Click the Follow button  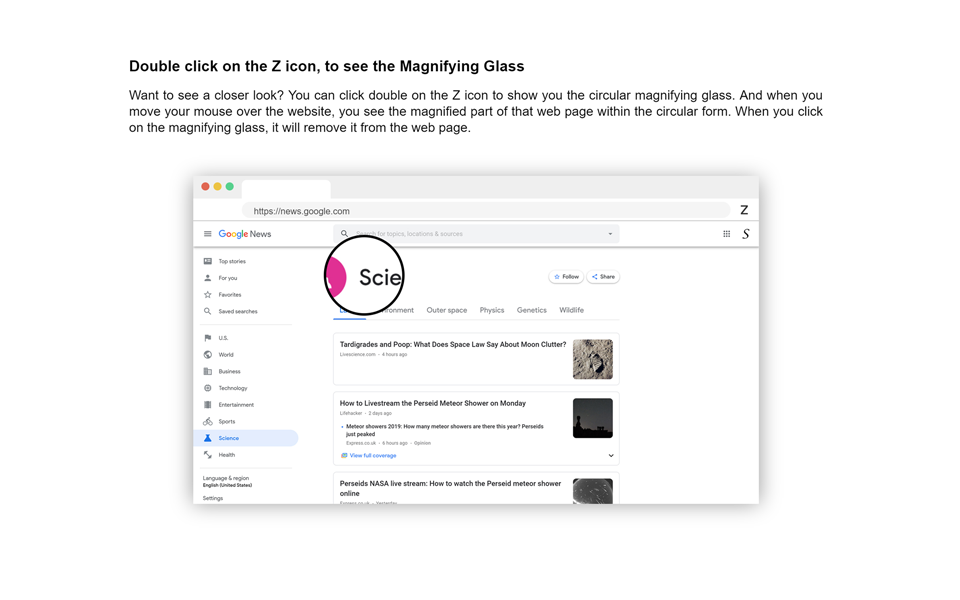tap(566, 277)
